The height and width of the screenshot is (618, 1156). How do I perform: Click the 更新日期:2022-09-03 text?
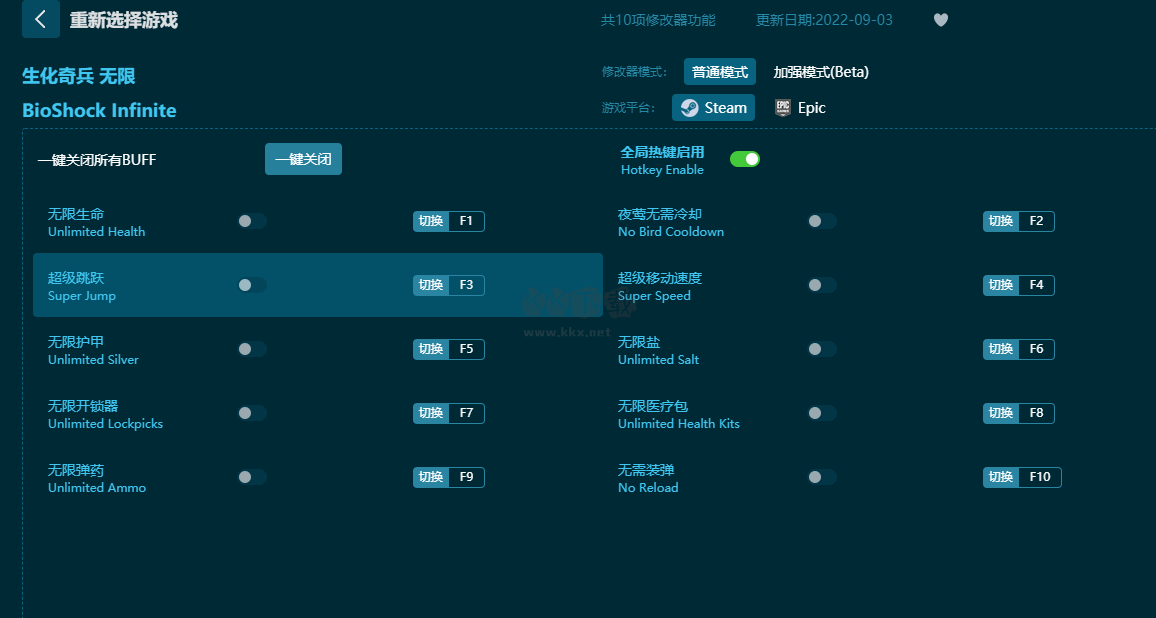click(824, 20)
